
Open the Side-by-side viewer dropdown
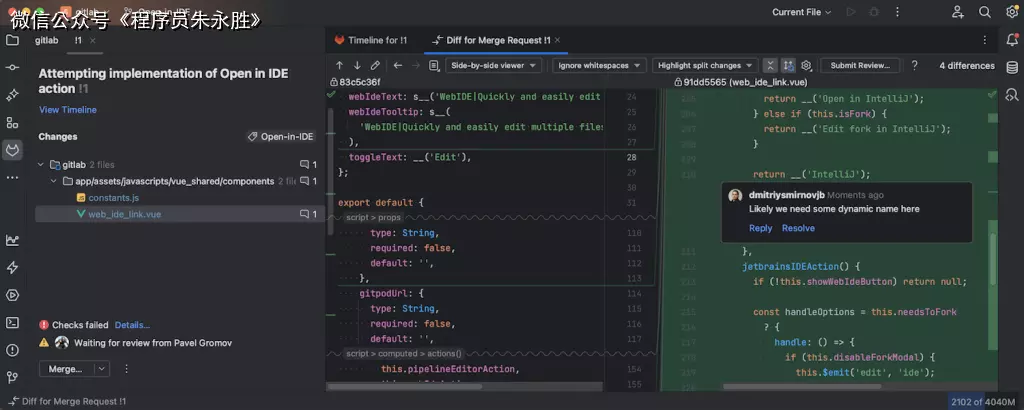click(493, 65)
